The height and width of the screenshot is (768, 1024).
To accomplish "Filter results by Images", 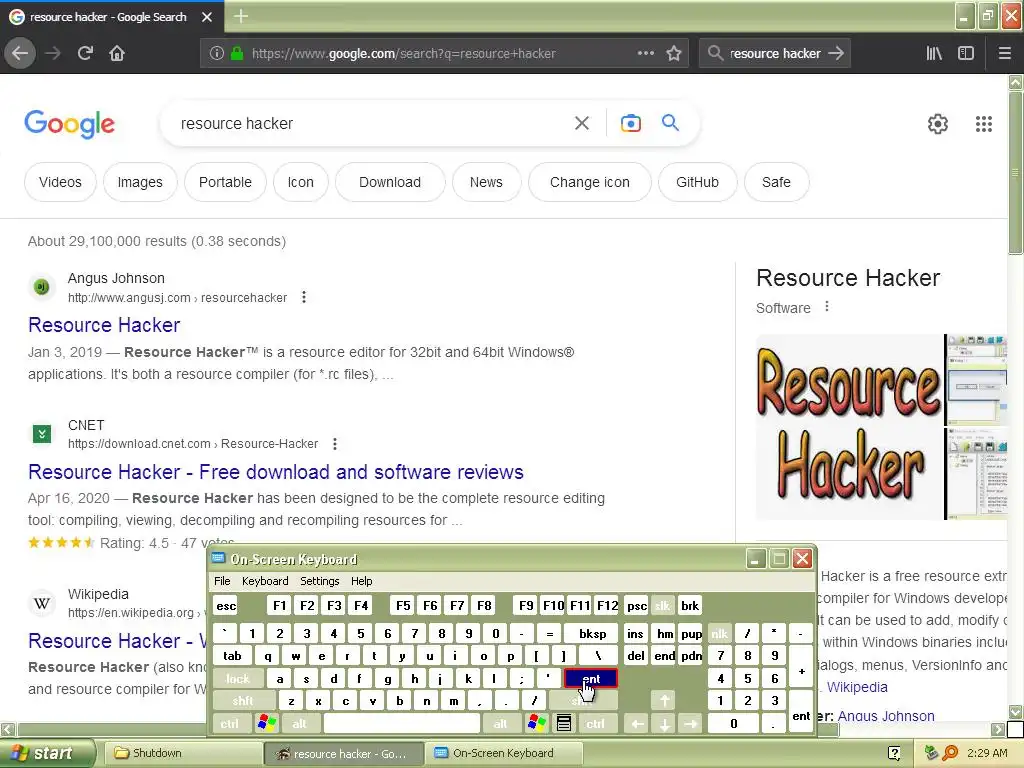I will tap(140, 182).
